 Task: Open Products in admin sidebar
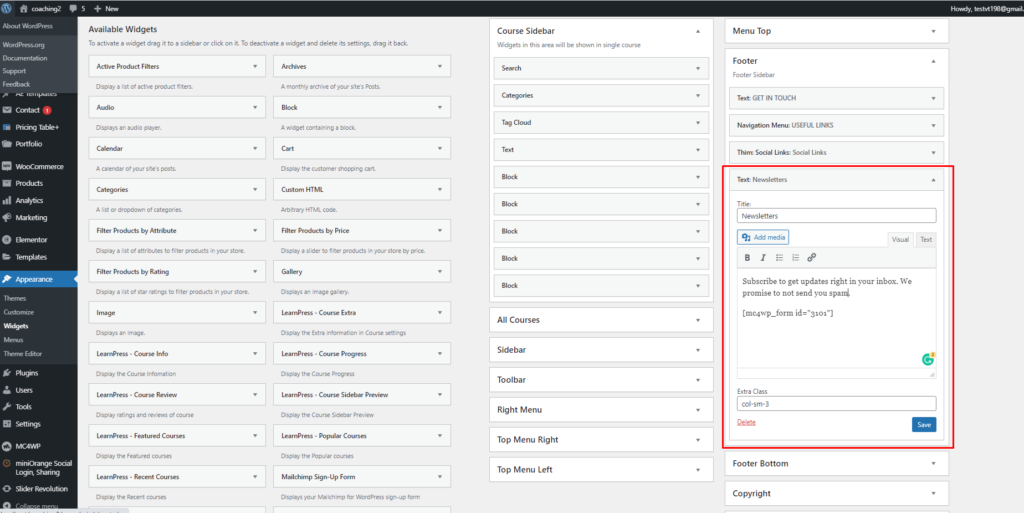(29, 183)
